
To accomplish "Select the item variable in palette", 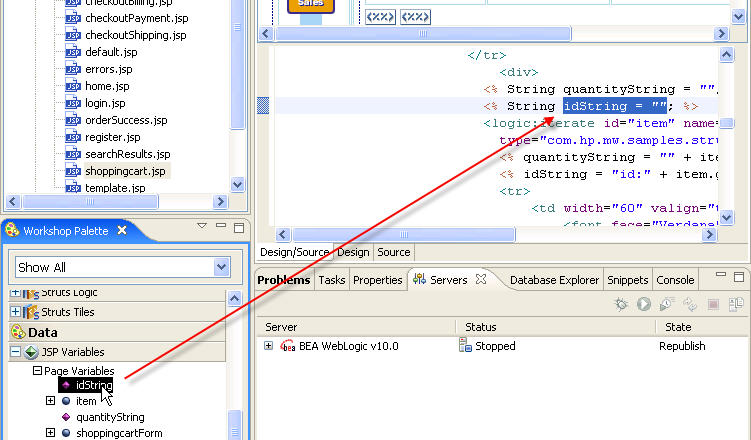I will (x=86, y=401).
